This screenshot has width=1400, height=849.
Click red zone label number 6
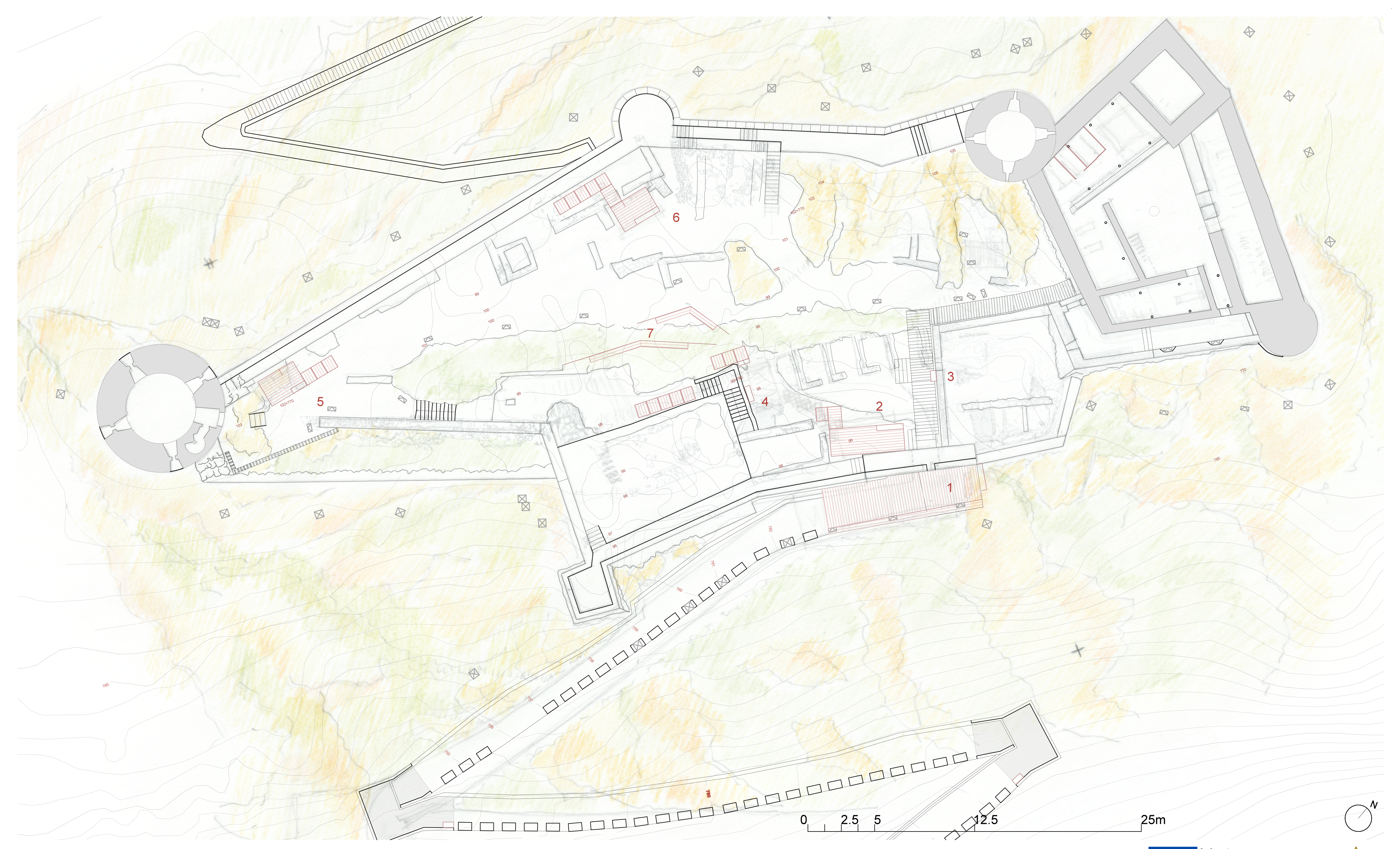pyautogui.click(x=676, y=217)
